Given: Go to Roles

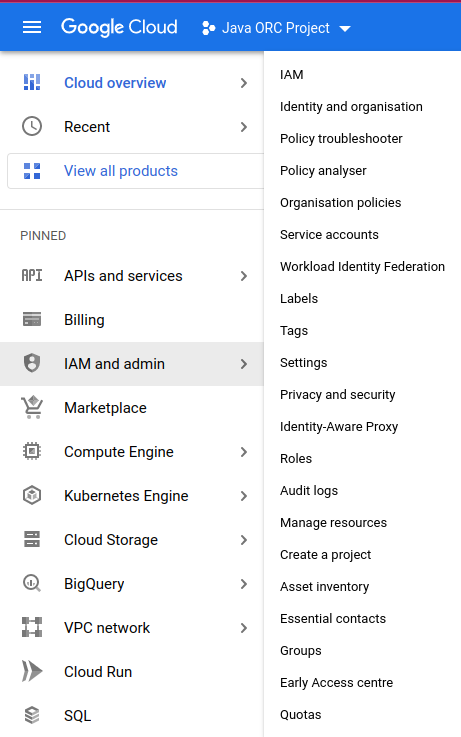Looking at the screenshot, I should click(296, 459).
